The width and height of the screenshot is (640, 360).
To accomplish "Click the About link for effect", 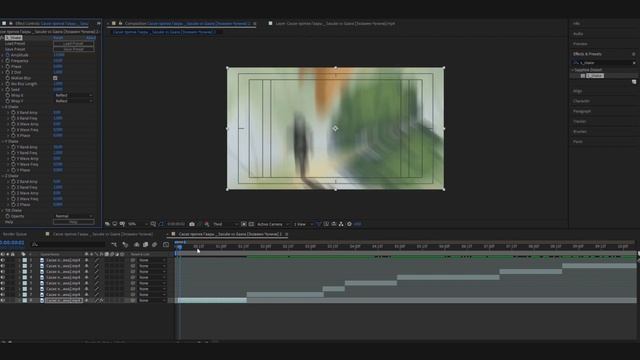I will (x=91, y=38).
